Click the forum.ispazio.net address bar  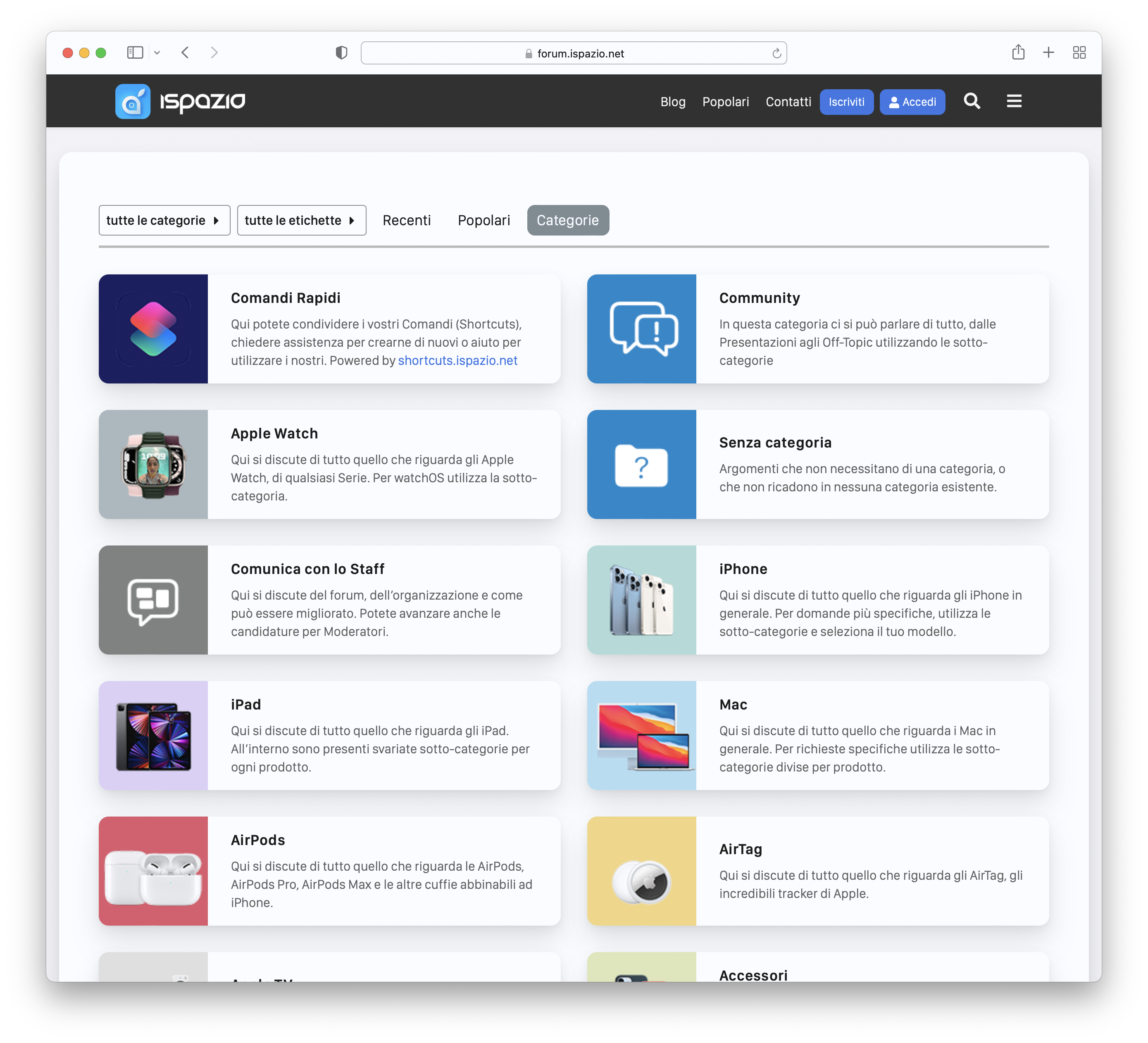coord(574,53)
